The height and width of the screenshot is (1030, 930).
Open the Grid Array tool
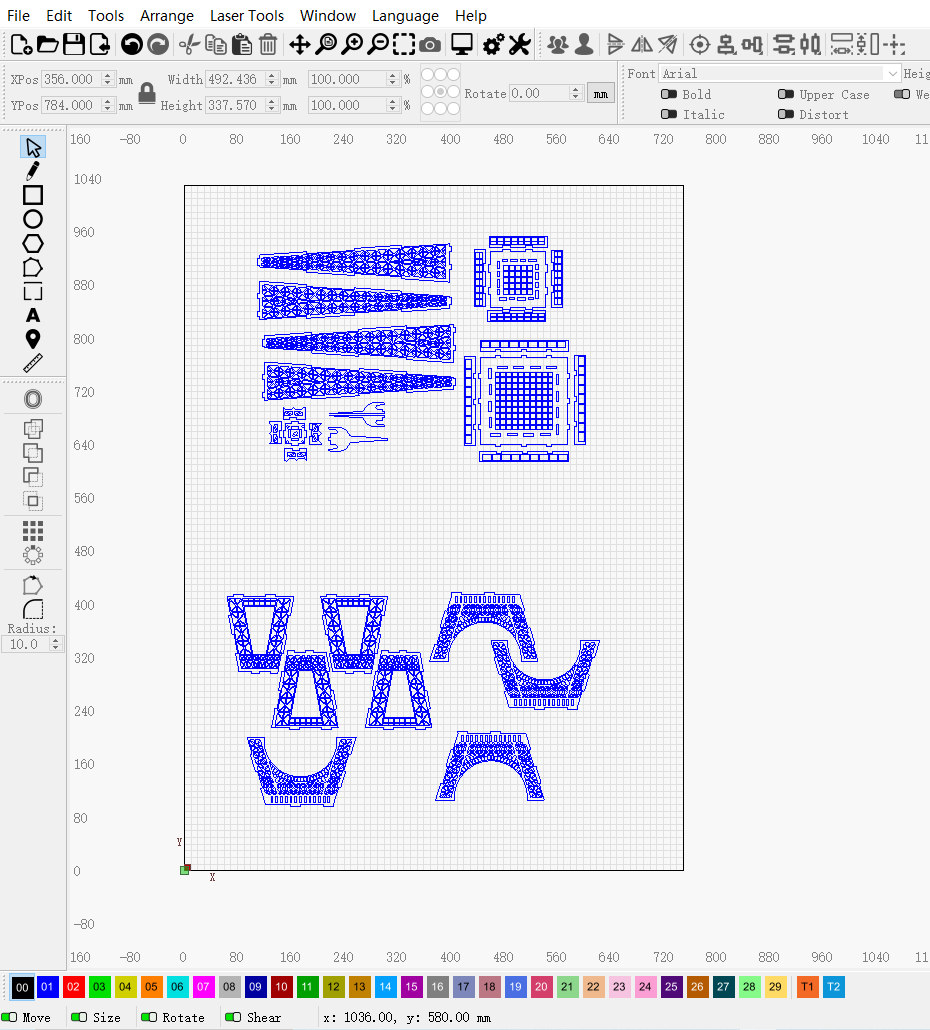pyautogui.click(x=33, y=530)
